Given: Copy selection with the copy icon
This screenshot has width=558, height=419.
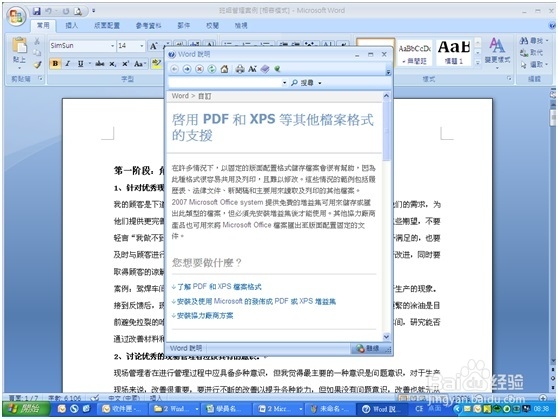Looking at the screenshot, I should pyautogui.click(x=37, y=53).
